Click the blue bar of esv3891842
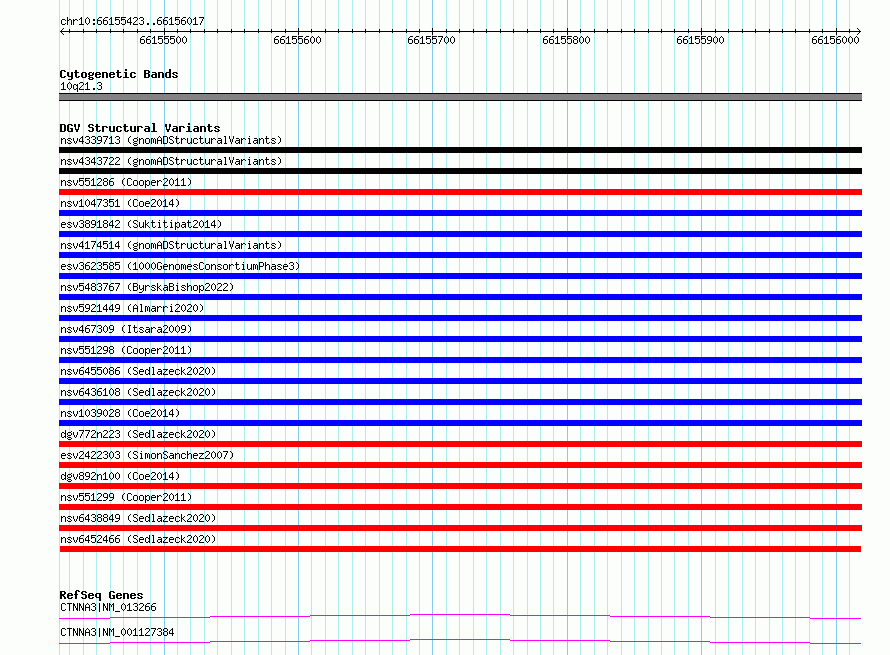Screen dimensions: 890x655 coord(460,234)
